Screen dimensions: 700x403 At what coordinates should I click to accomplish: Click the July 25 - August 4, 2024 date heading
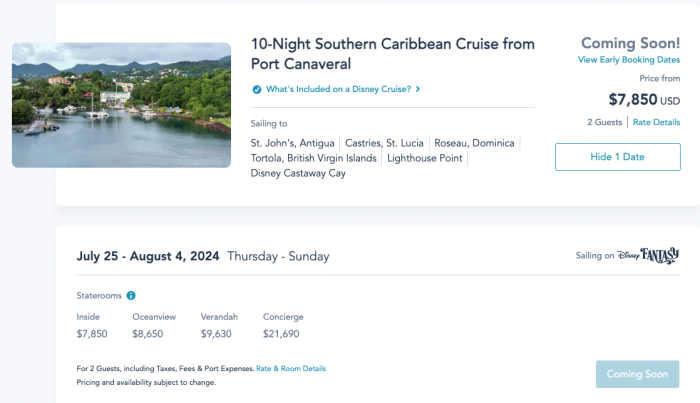[x=148, y=256]
